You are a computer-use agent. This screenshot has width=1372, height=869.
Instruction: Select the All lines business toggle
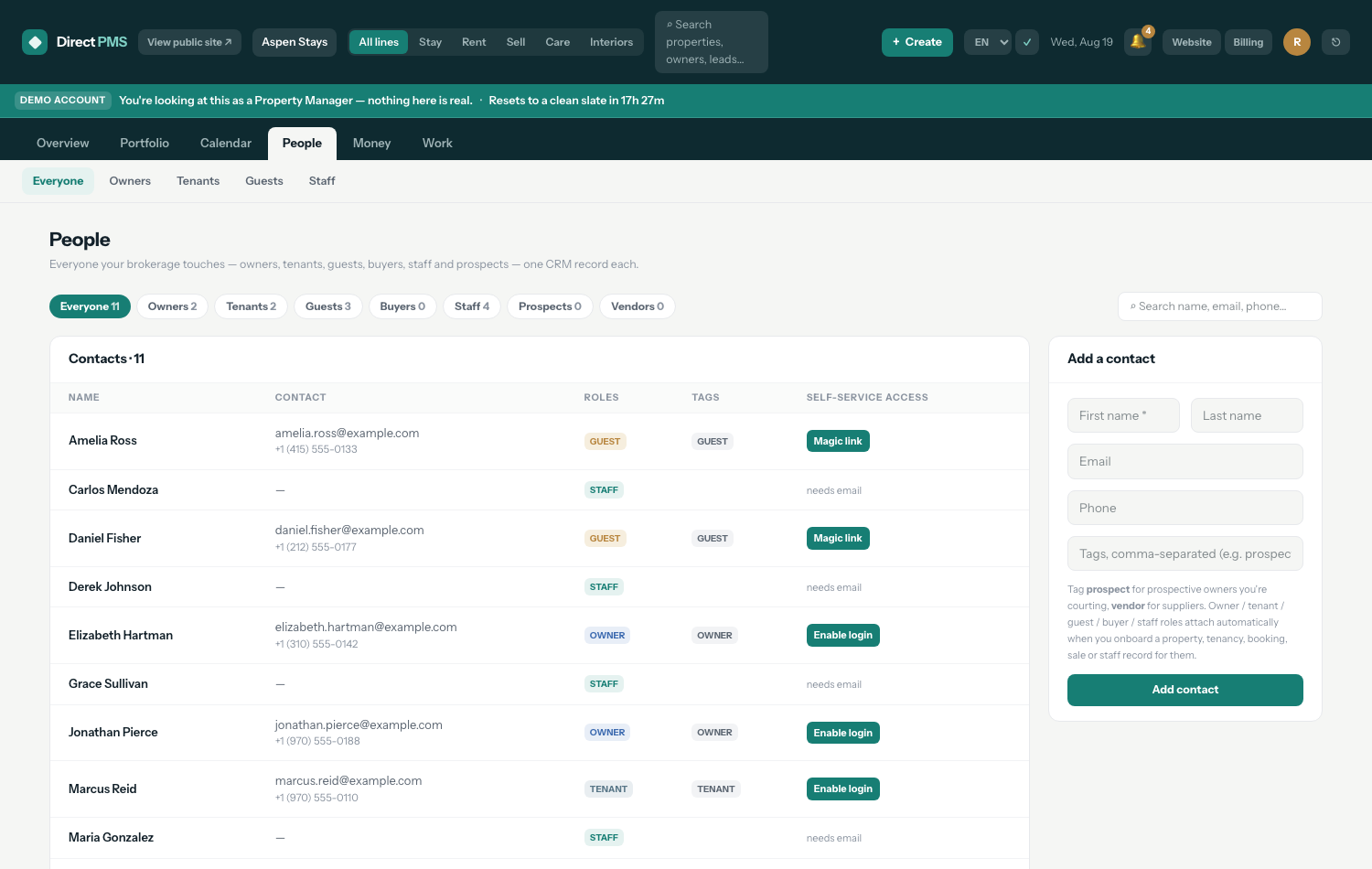[379, 42]
